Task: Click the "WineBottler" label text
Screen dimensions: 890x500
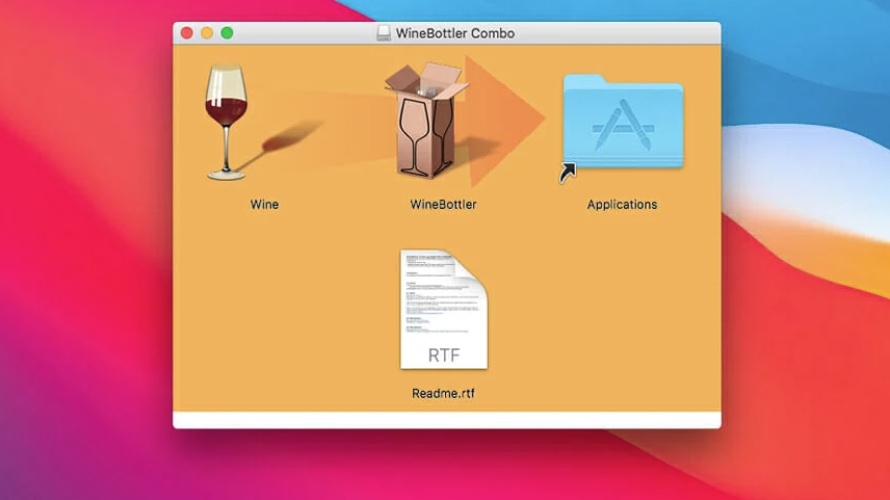Action: pos(443,204)
